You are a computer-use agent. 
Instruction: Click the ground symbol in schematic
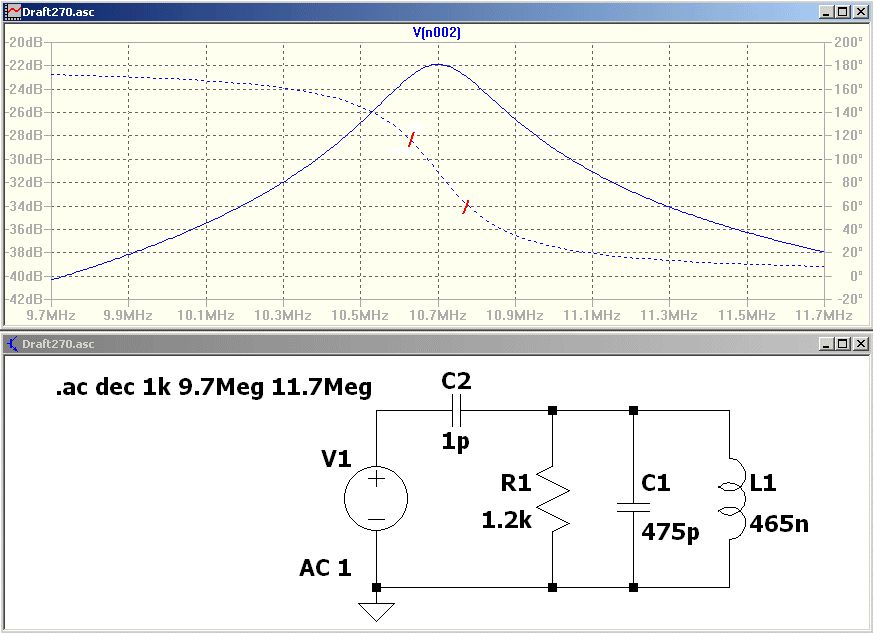[376, 612]
